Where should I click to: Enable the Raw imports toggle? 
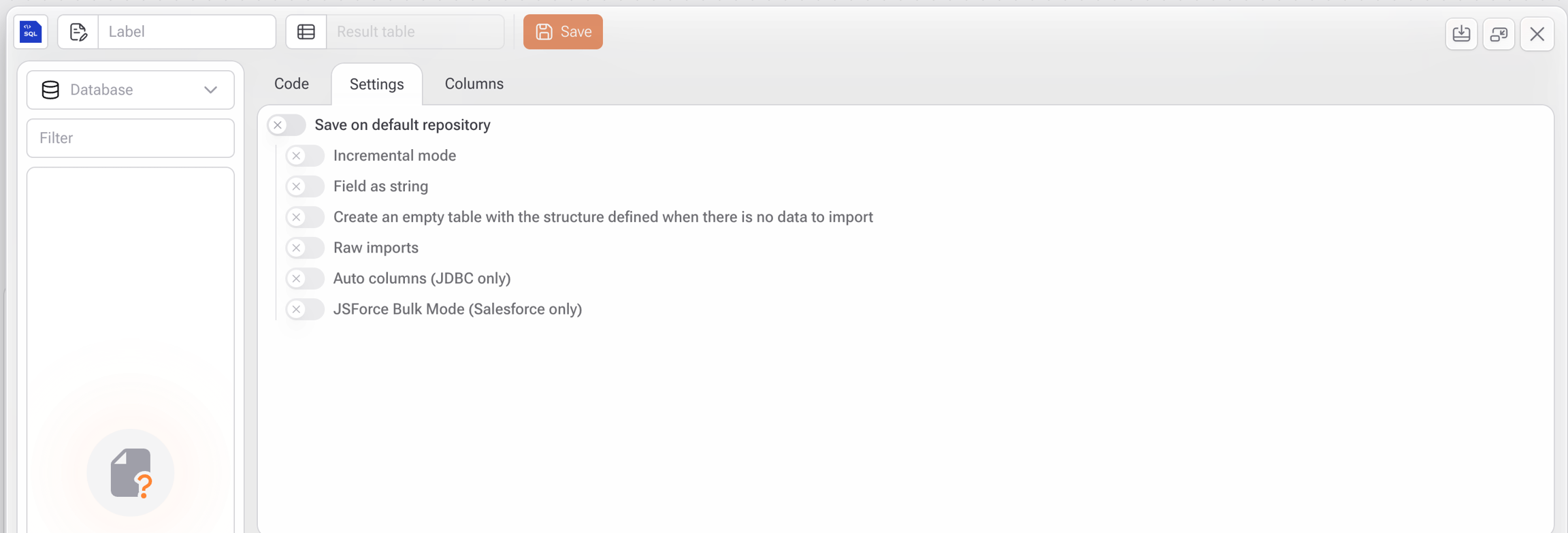tap(305, 248)
